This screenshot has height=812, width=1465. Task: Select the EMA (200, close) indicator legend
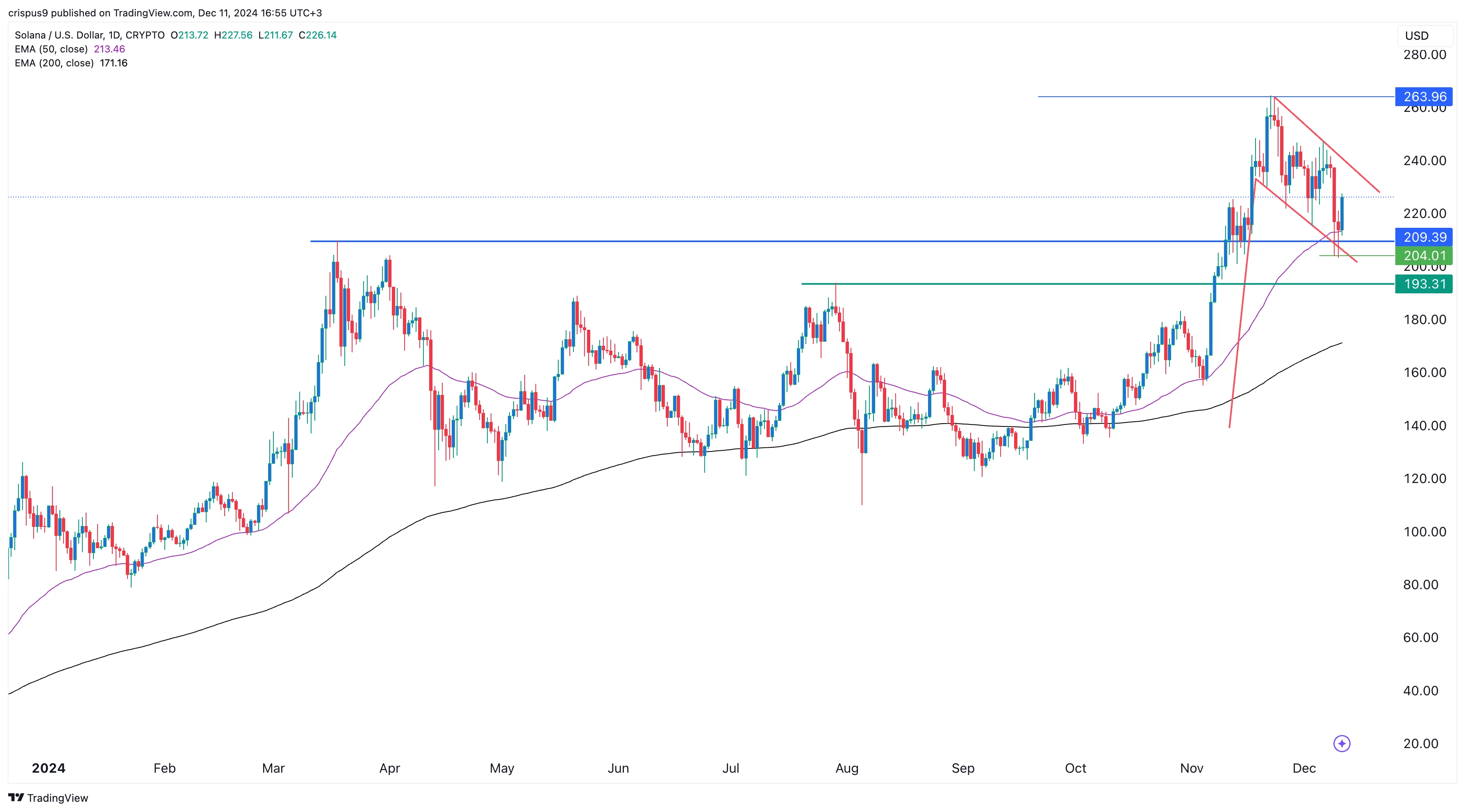(54, 63)
